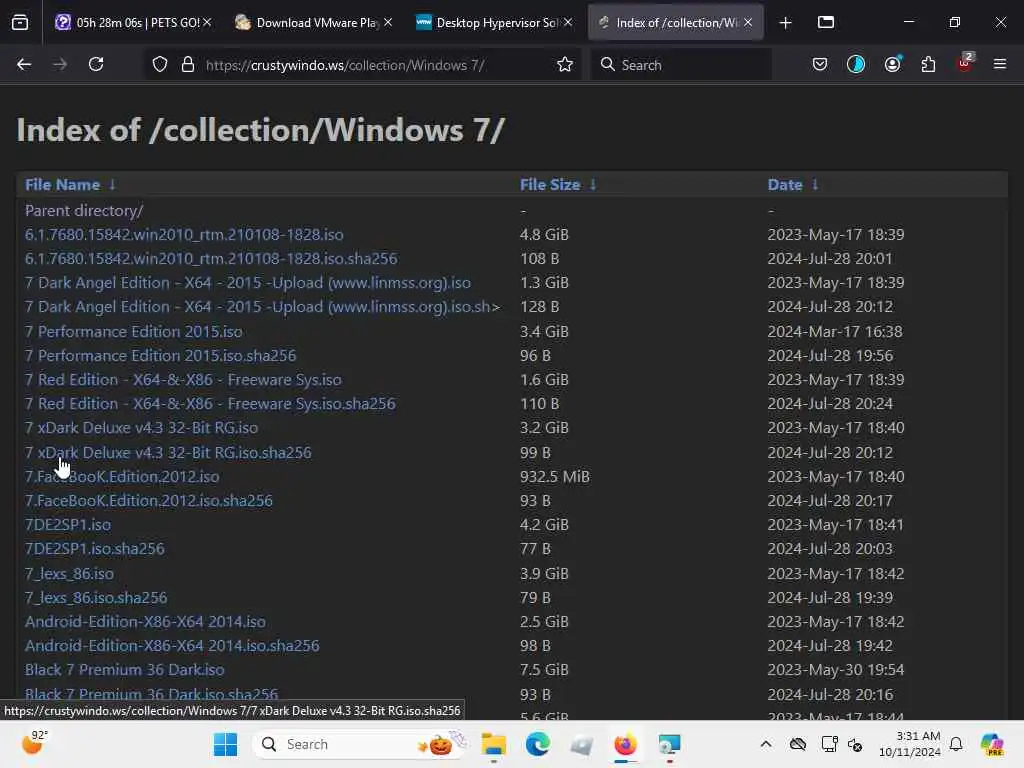Close the Download VMware Player tab
The height and width of the screenshot is (768, 1024).
[x=388, y=22]
